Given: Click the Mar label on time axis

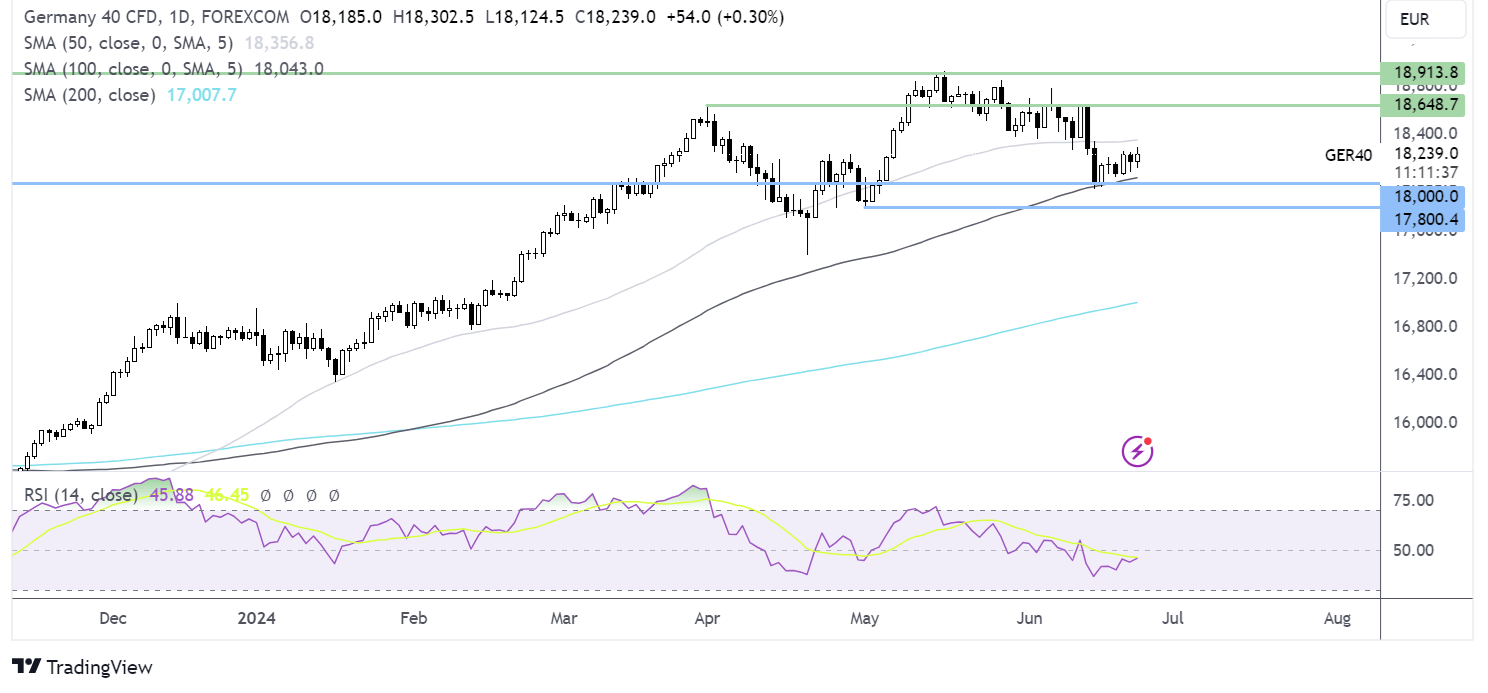Looking at the screenshot, I should [x=564, y=619].
